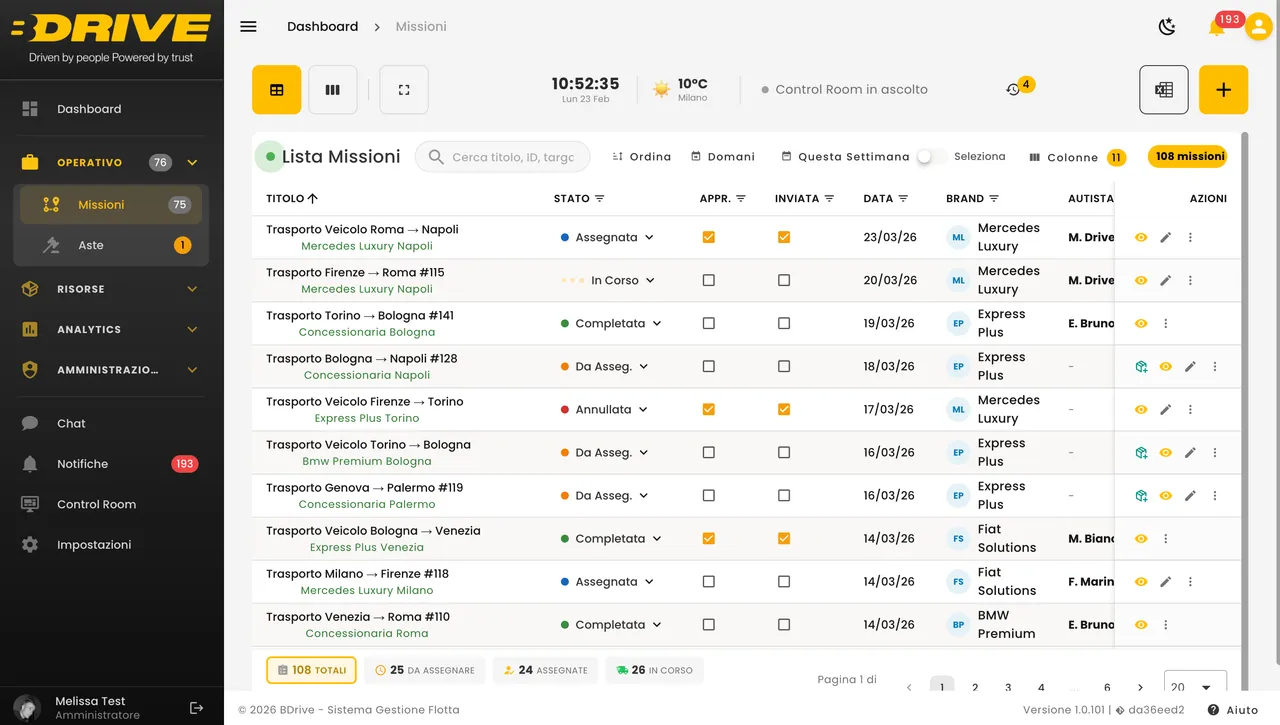Toggle dark mode moon icon
Screen dimensions: 1280x725
1167,27
